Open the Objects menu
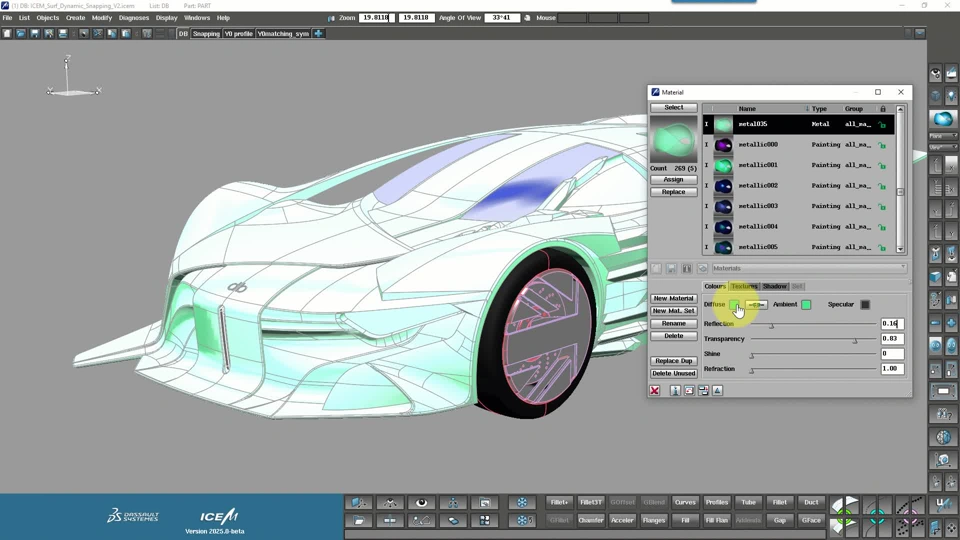This screenshot has width=960, height=540. (48, 18)
